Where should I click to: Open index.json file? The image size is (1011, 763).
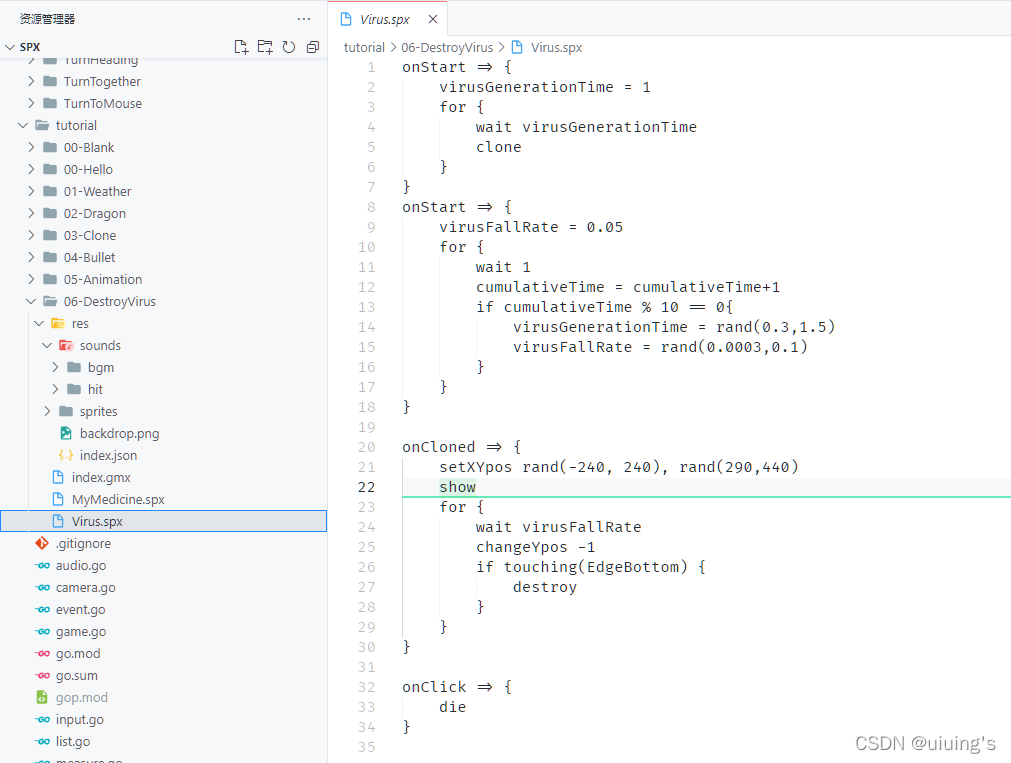pos(108,455)
